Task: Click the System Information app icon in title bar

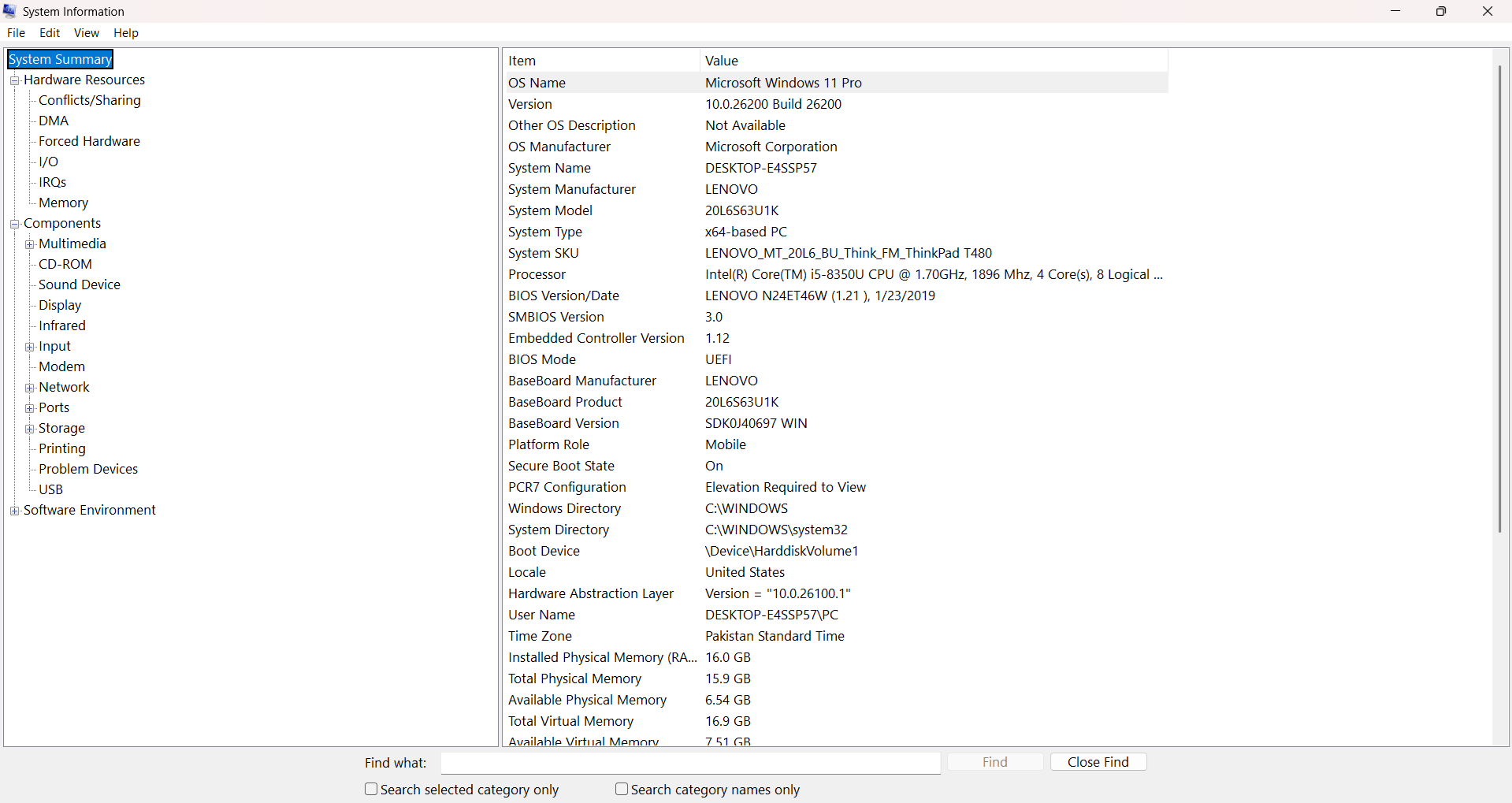Action: (x=10, y=11)
